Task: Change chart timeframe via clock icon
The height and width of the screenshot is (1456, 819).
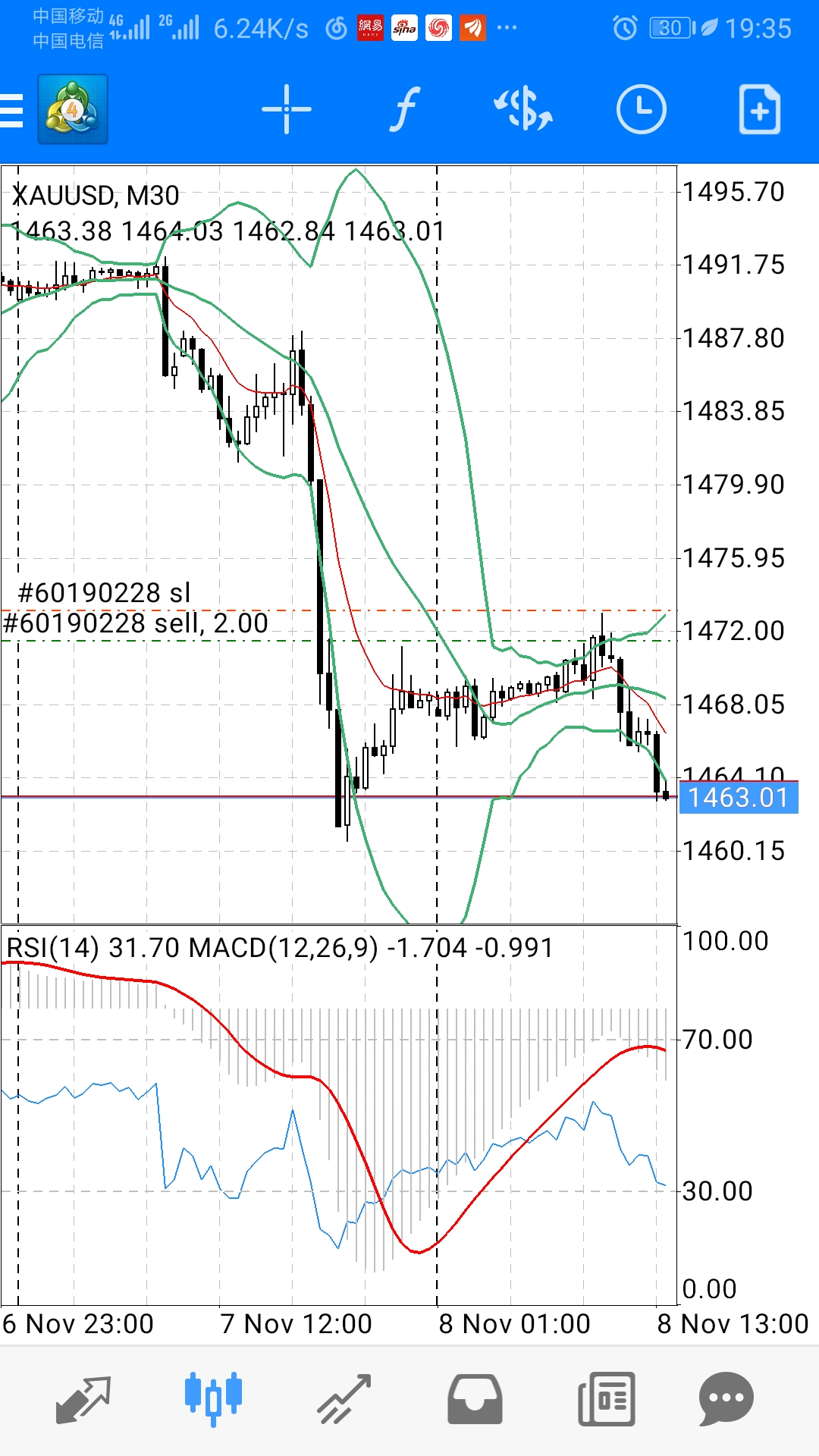Action: pos(642,110)
